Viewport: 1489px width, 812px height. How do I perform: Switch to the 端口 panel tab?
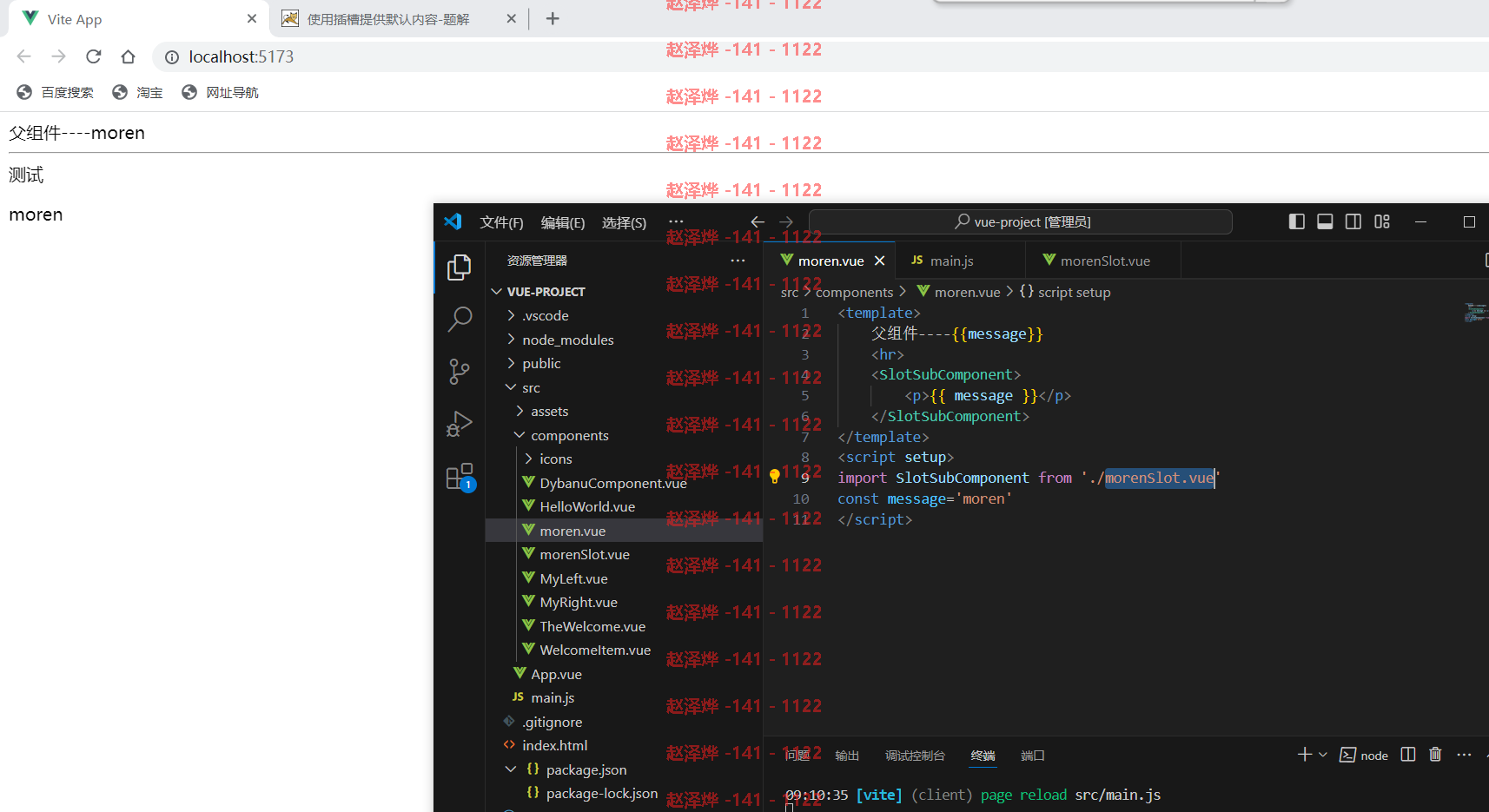[1032, 756]
